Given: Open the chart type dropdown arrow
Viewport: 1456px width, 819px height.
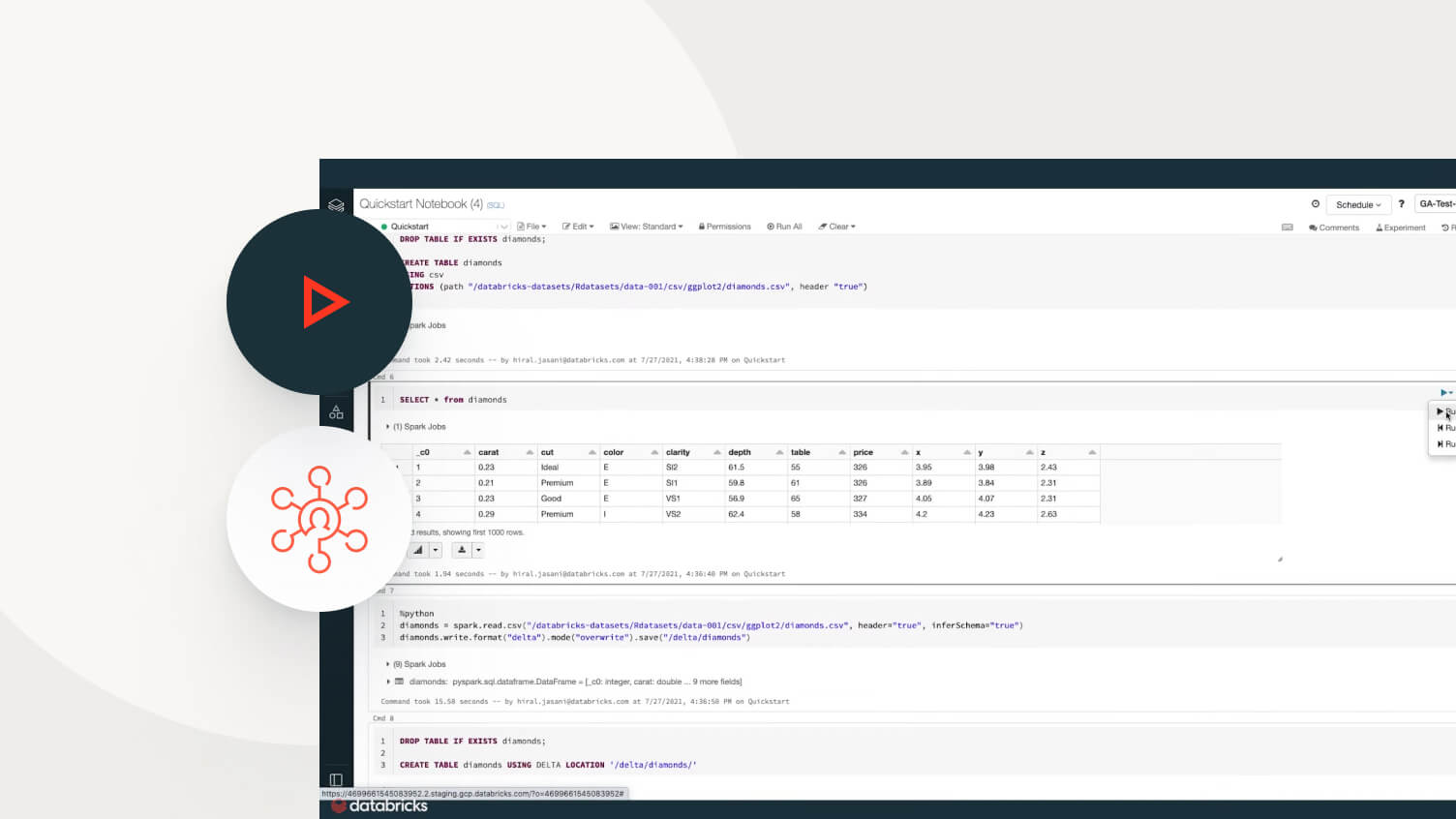Looking at the screenshot, I should point(436,550).
